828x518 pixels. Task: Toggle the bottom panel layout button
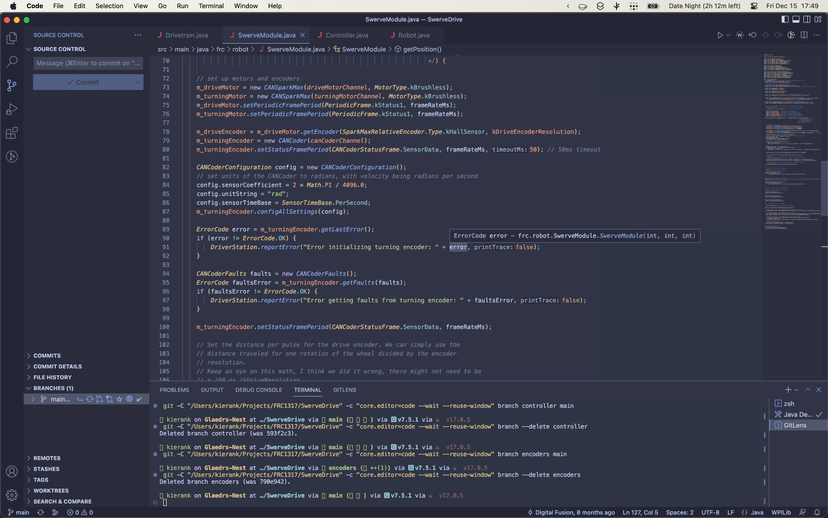click(x=796, y=19)
